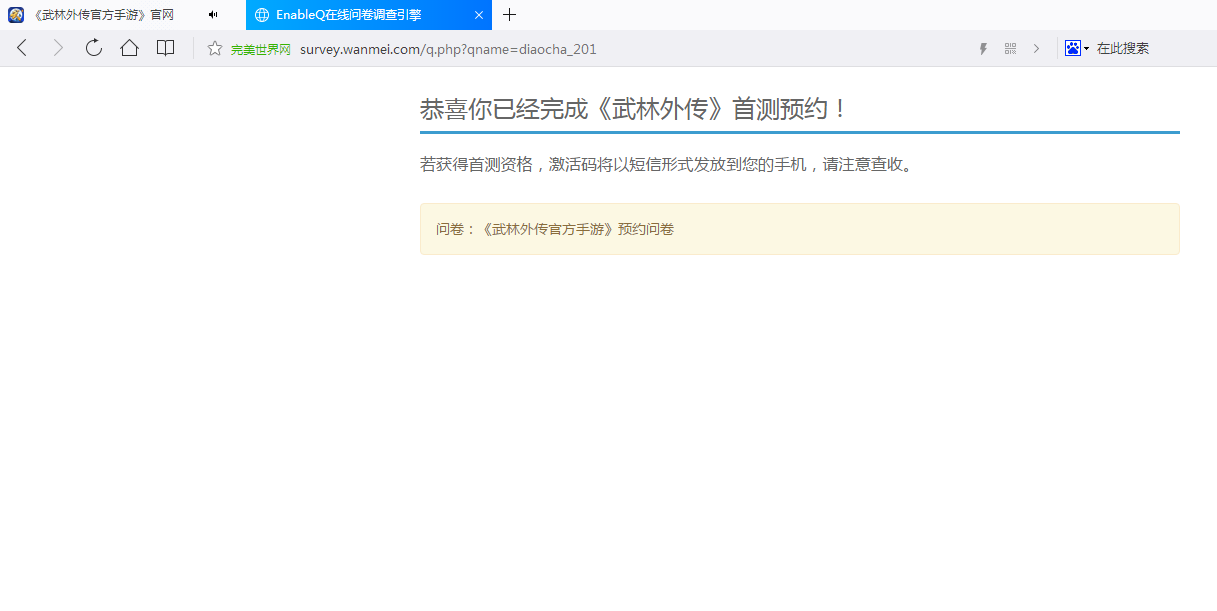Click the 若获得首测资格 notice paragraph

(x=667, y=164)
